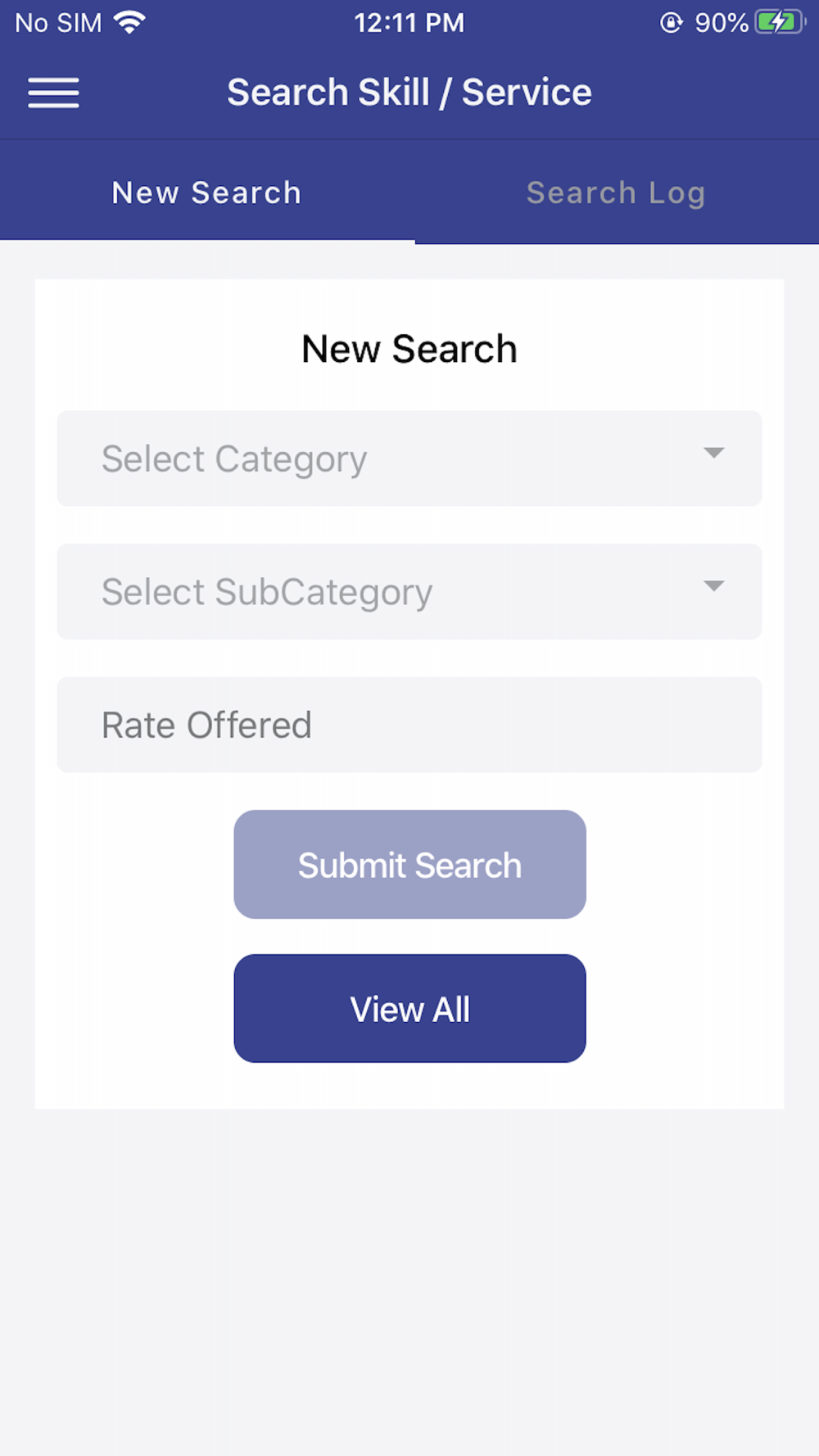Tap the No SIM carrier label
Image resolution: width=819 pixels, height=1456 pixels.
pos(58,23)
